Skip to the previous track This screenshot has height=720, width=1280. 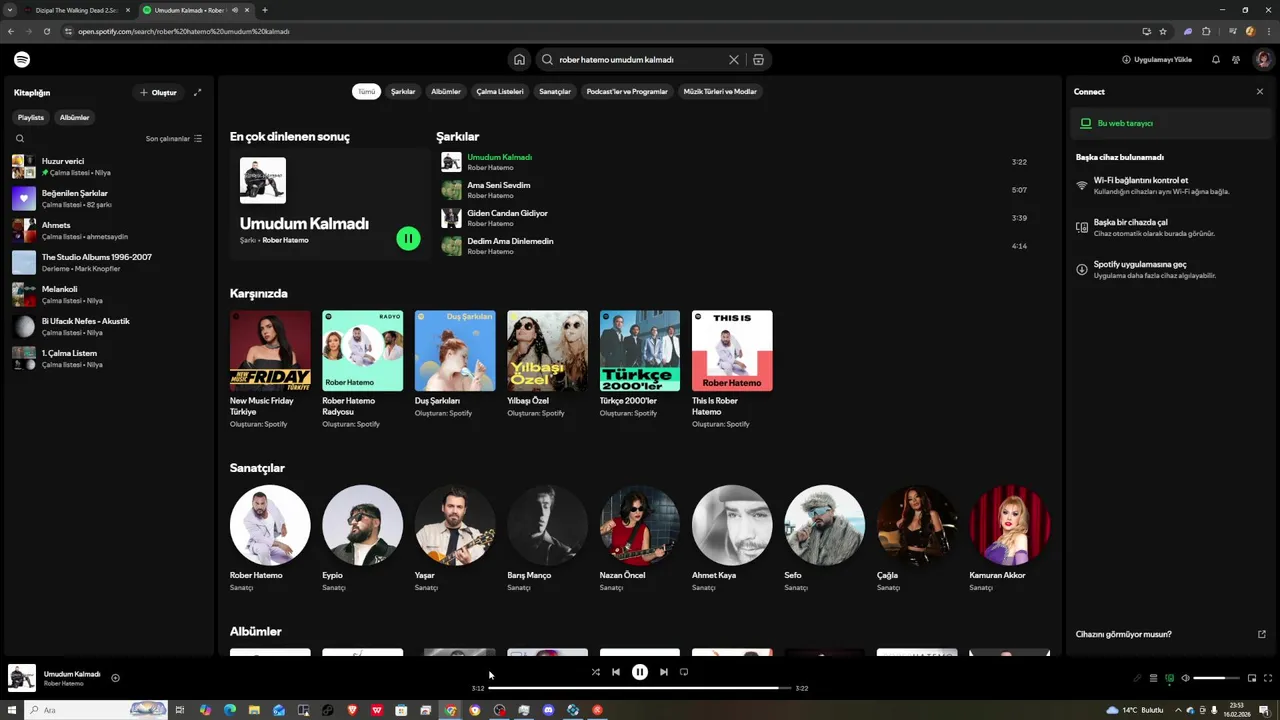616,672
